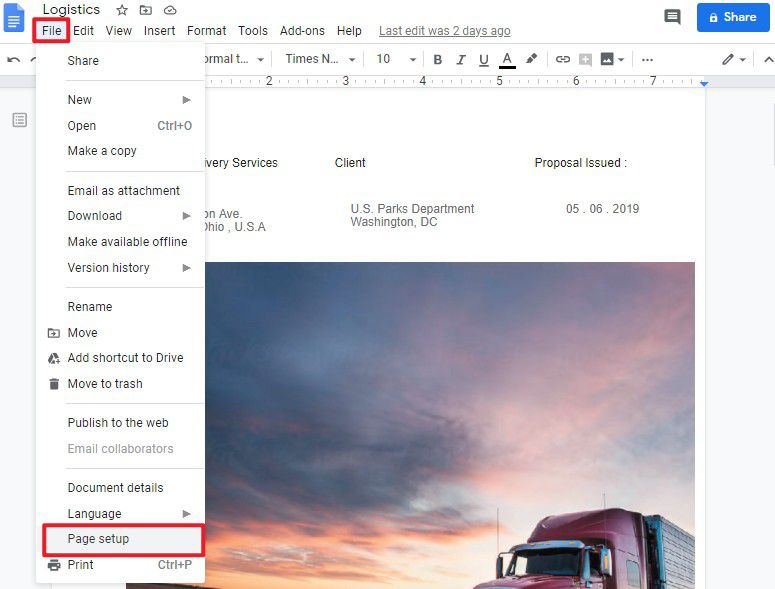Click the Add comment toolbar icon
775x589 pixels.
[585, 60]
